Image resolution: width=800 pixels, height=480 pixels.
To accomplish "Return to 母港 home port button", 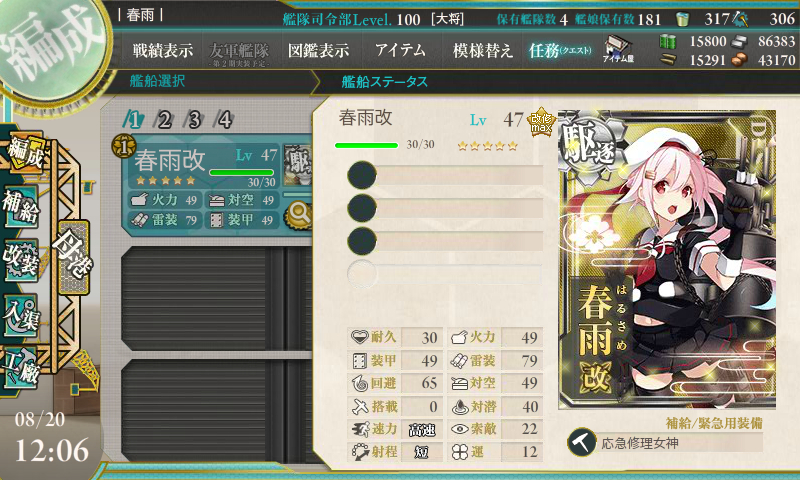I will pyautogui.click(x=74, y=258).
